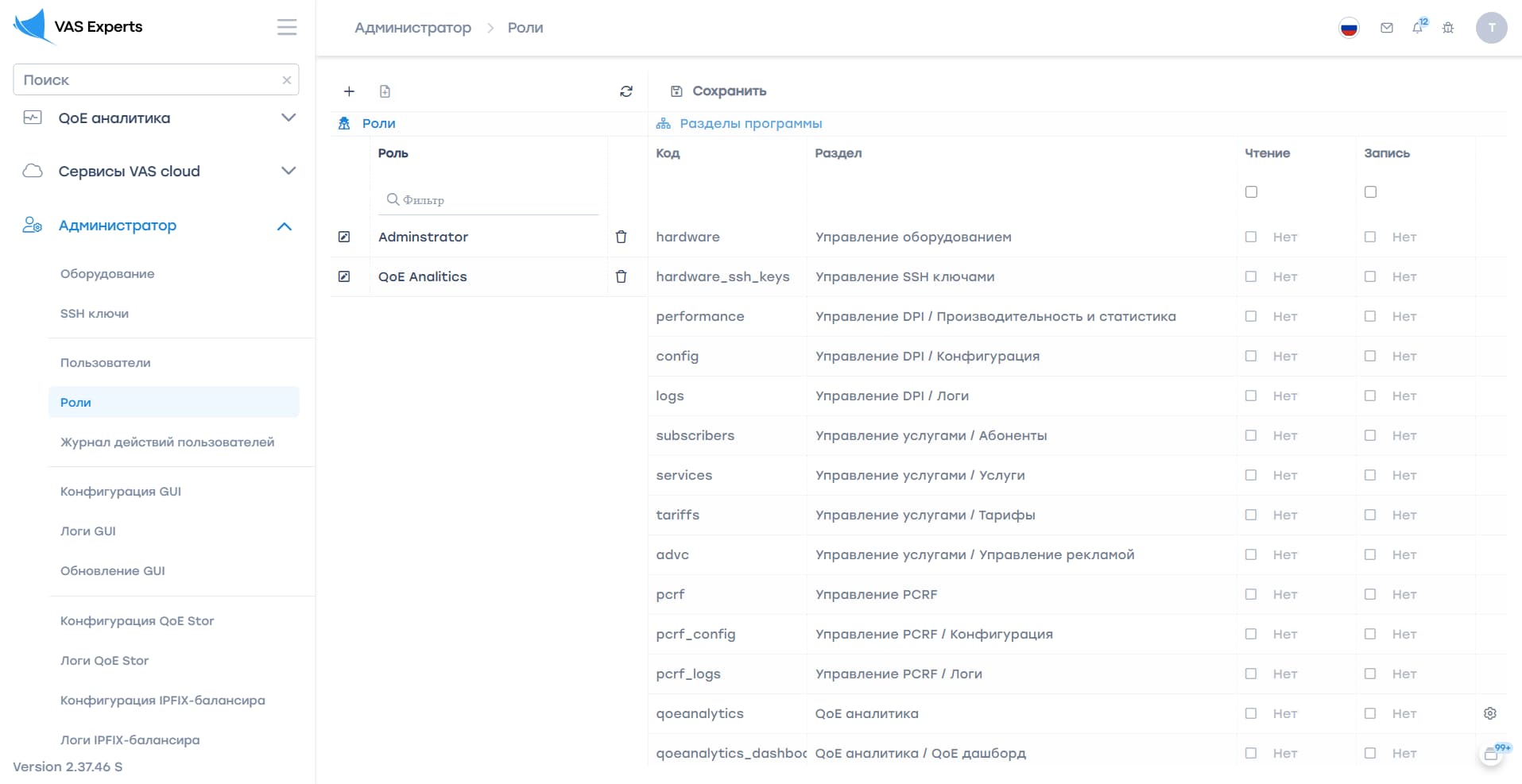This screenshot has height=784, width=1522.
Task: Enable Чтение for pcrf_logs row
Action: pyautogui.click(x=1251, y=674)
